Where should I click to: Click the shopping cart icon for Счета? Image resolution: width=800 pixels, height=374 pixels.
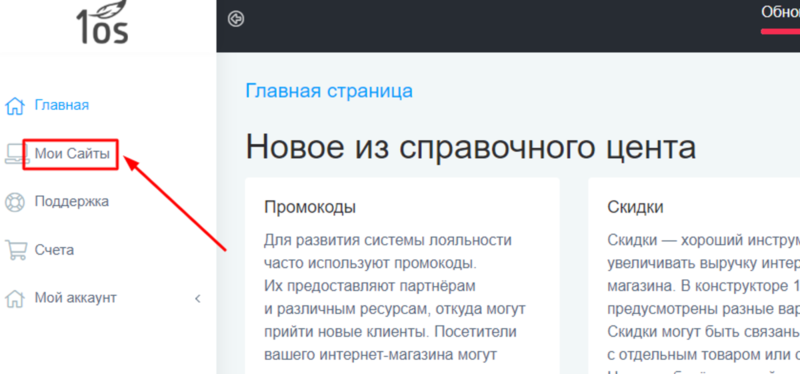[x=15, y=250]
